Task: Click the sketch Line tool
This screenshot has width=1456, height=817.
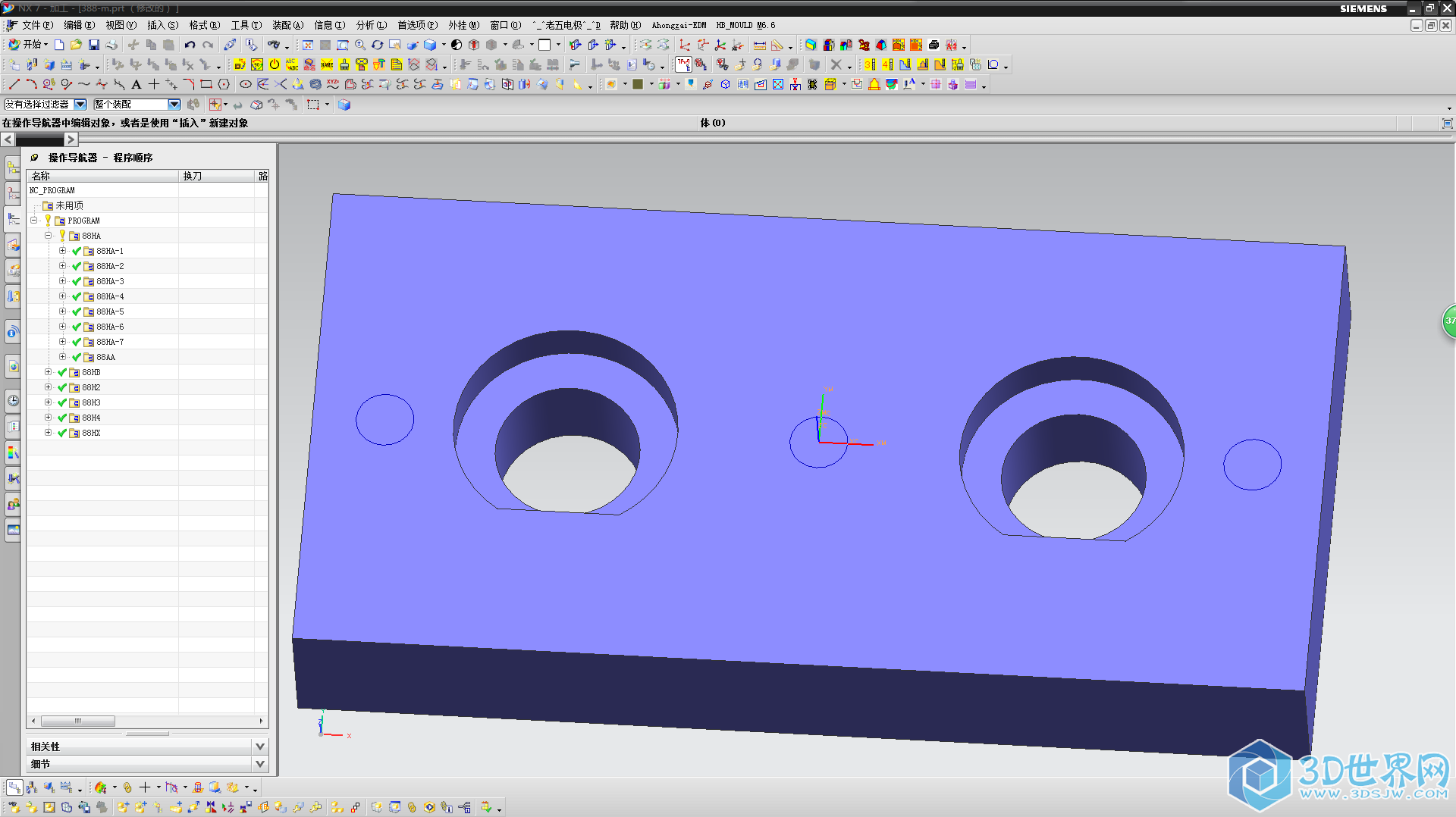Action: (x=14, y=84)
